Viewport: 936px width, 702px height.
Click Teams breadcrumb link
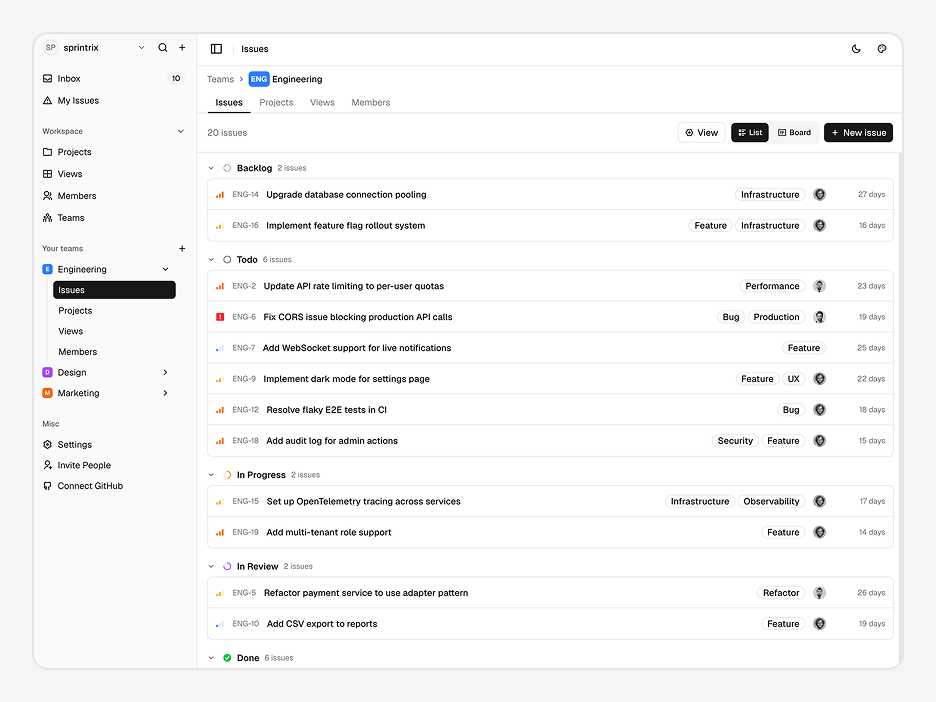[x=220, y=79]
